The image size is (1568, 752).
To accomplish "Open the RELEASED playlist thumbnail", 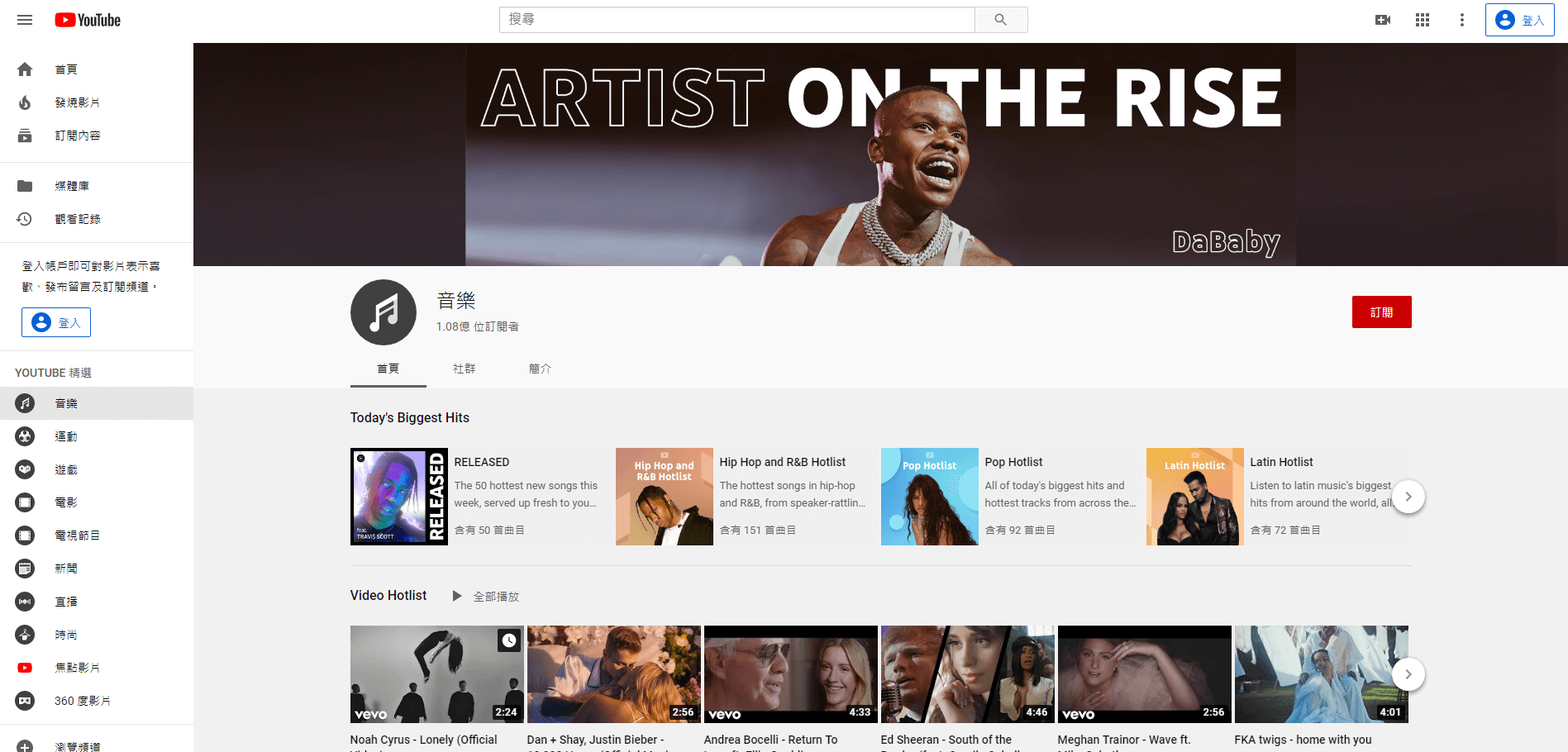I will [399, 497].
